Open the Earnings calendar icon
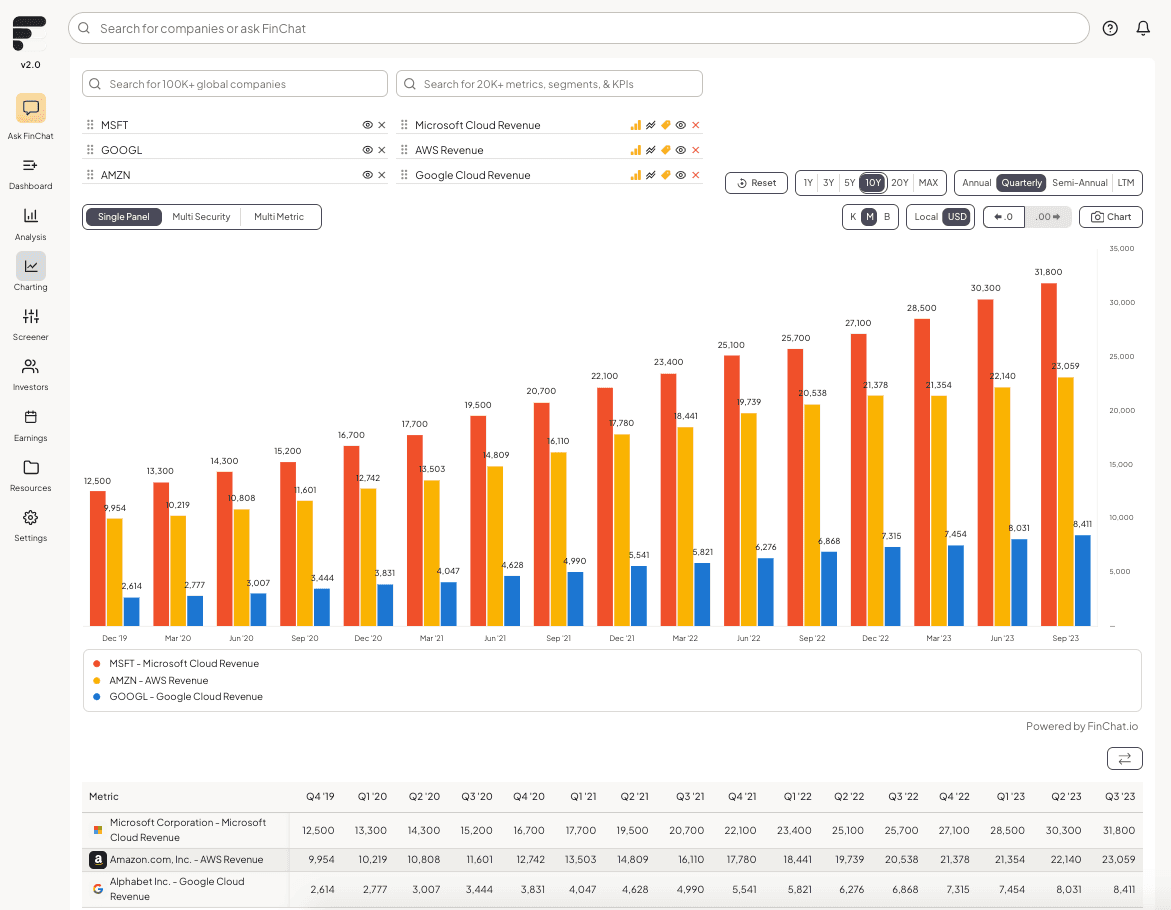1171x910 pixels. point(31,417)
